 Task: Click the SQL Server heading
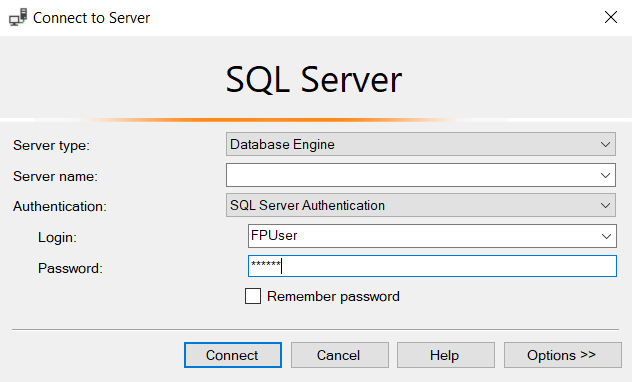tap(314, 80)
